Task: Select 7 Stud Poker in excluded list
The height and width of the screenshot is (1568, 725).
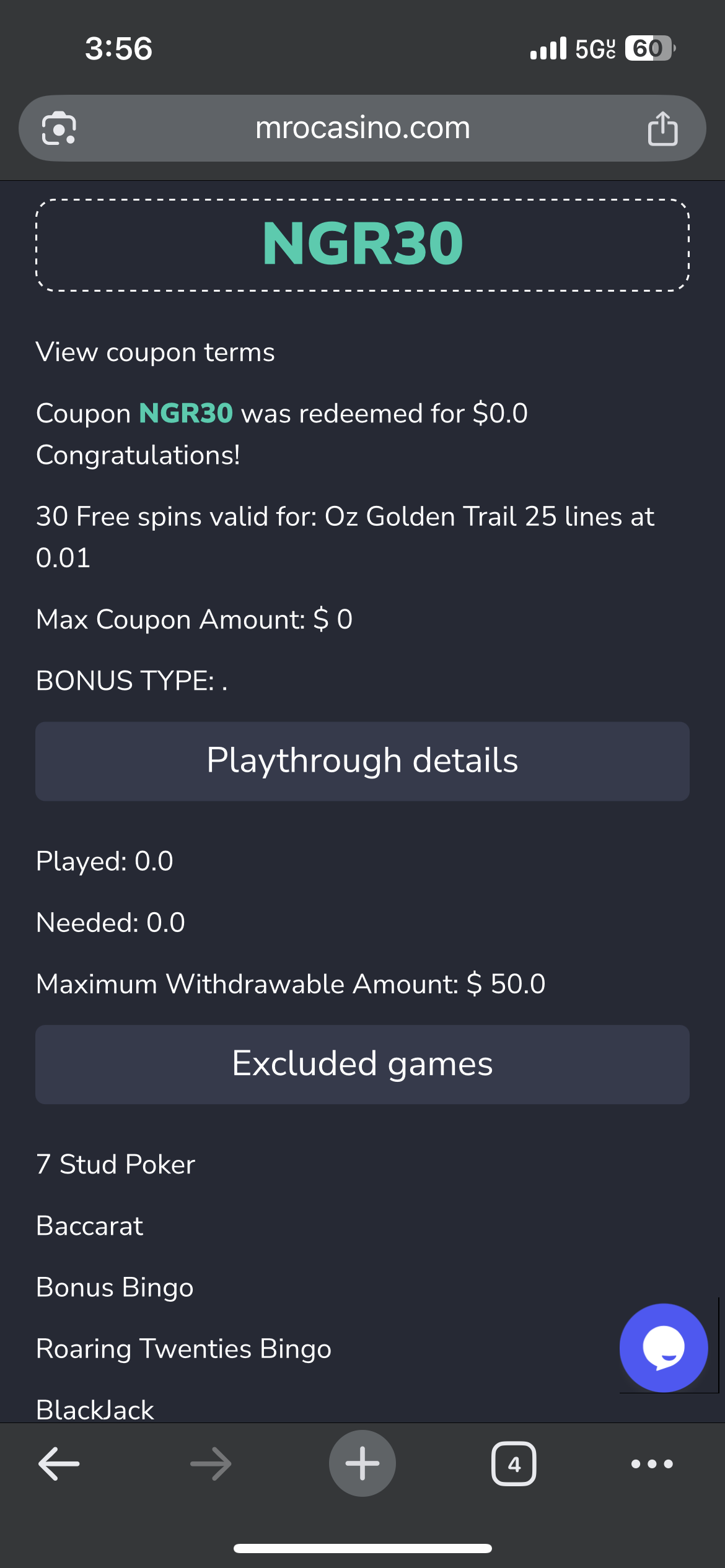Action: (x=116, y=1164)
